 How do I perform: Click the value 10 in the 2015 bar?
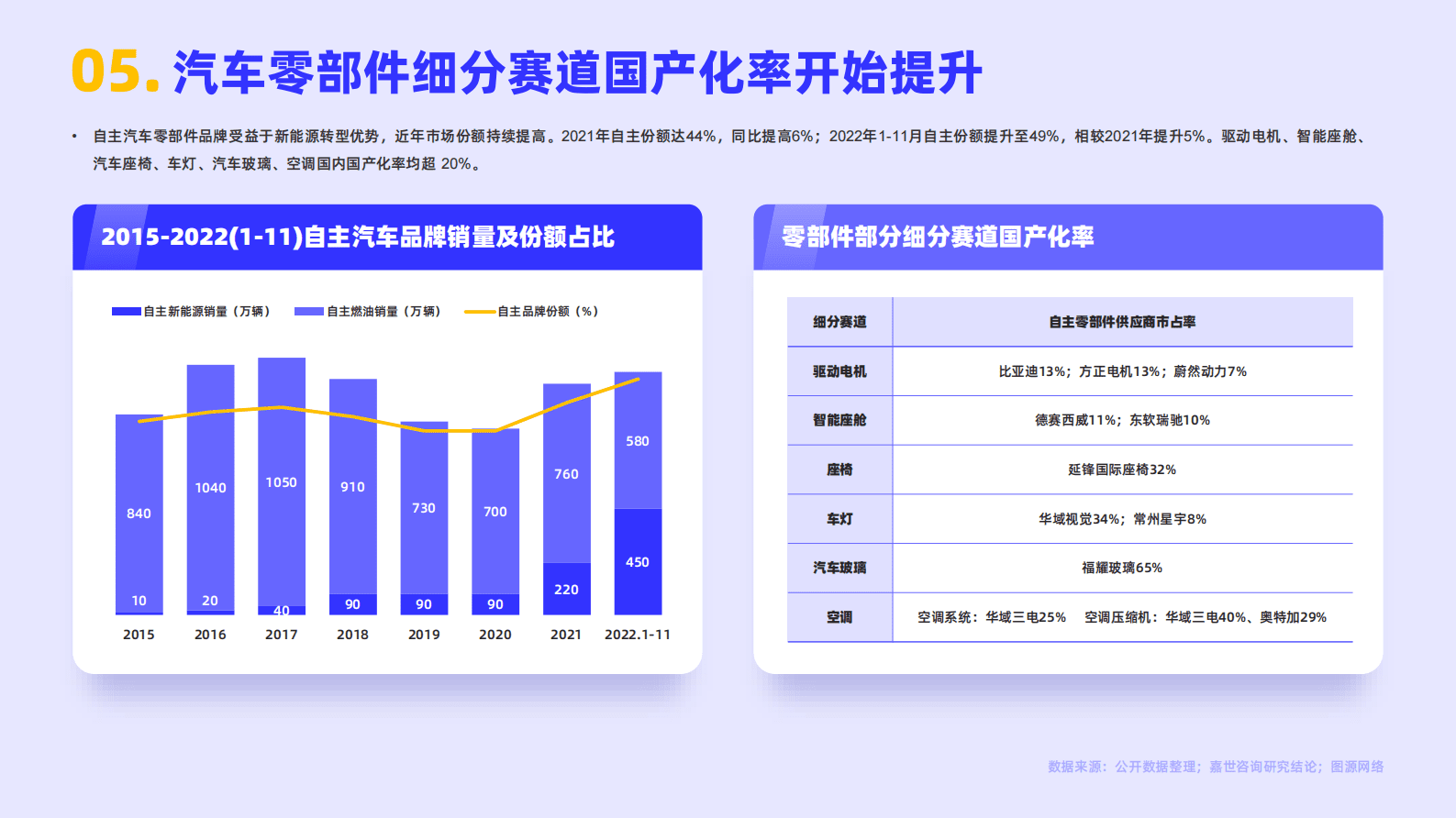[139, 601]
